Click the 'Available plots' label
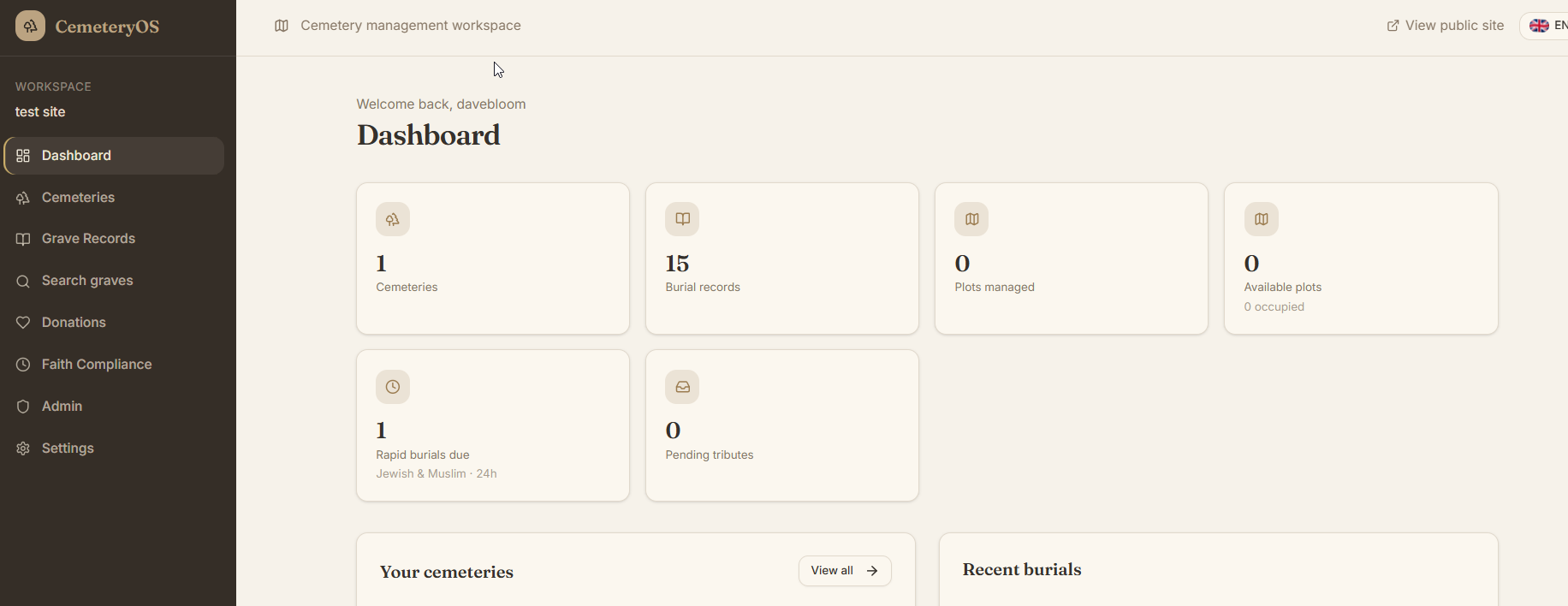 (x=1283, y=287)
